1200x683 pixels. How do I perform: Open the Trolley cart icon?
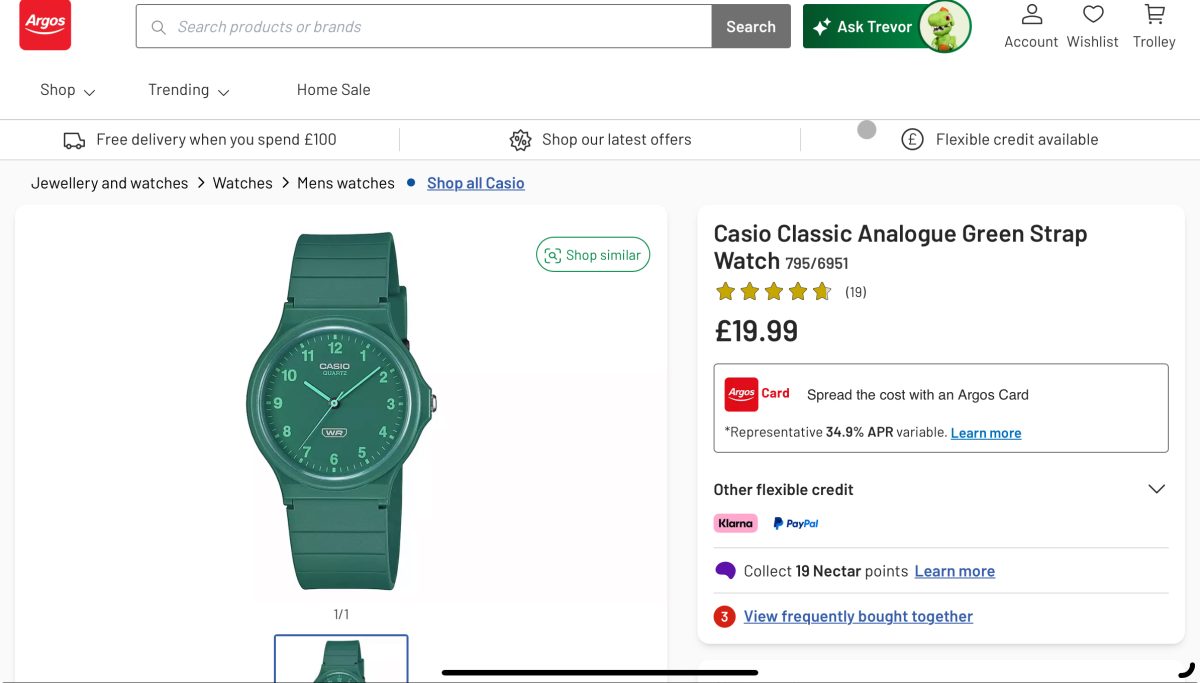(1154, 15)
